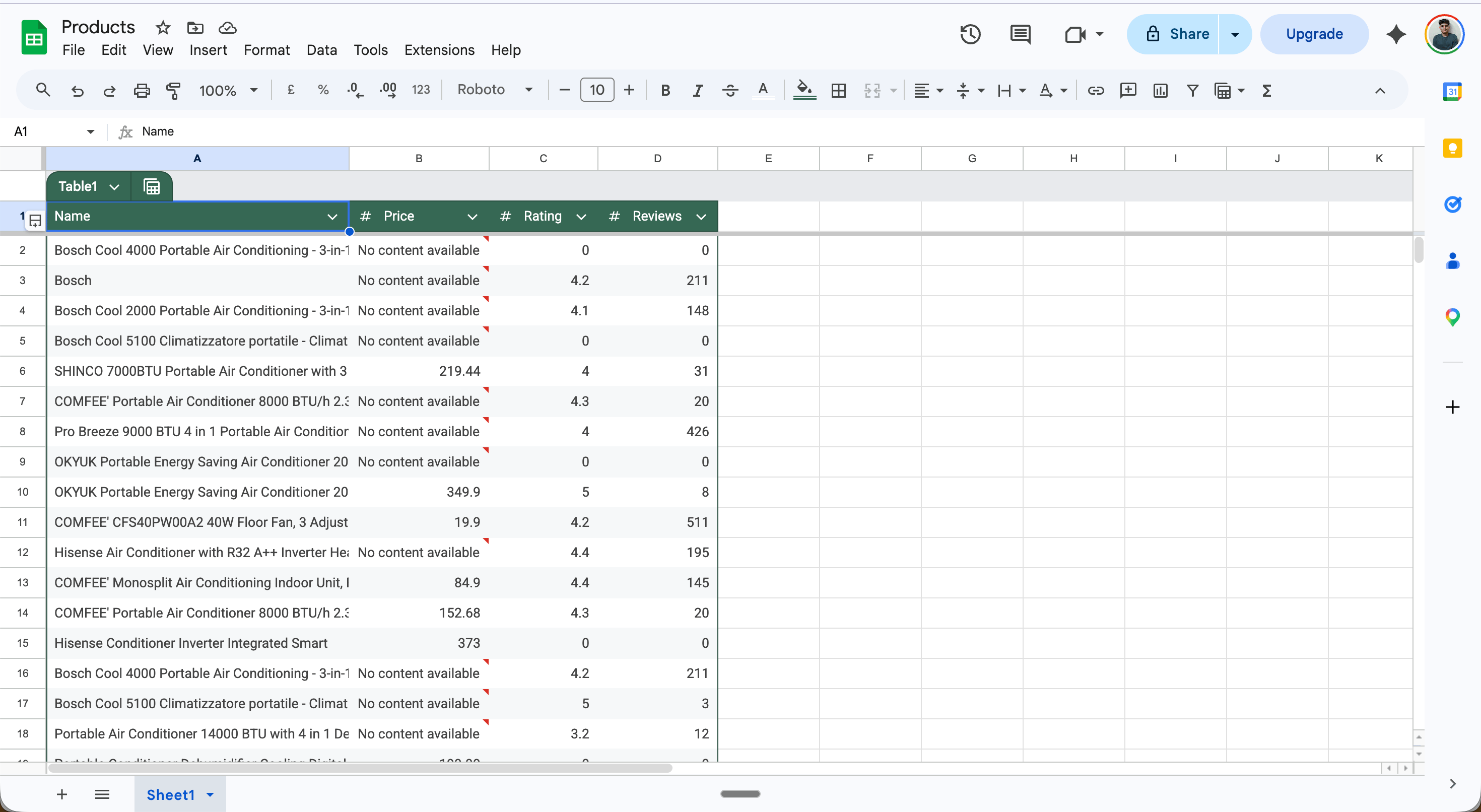Increase font size with plus button
The height and width of the screenshot is (812, 1481).
click(629, 90)
